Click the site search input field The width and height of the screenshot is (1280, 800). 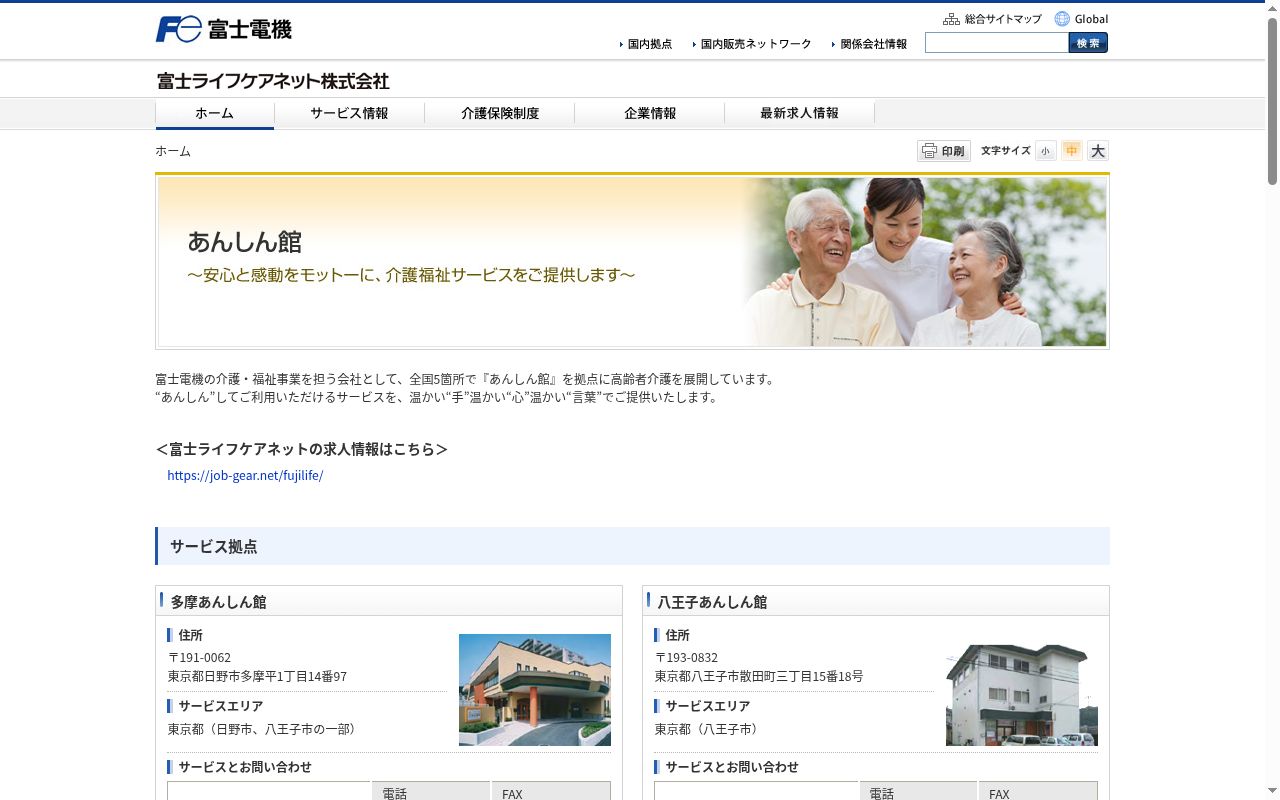[x=997, y=43]
